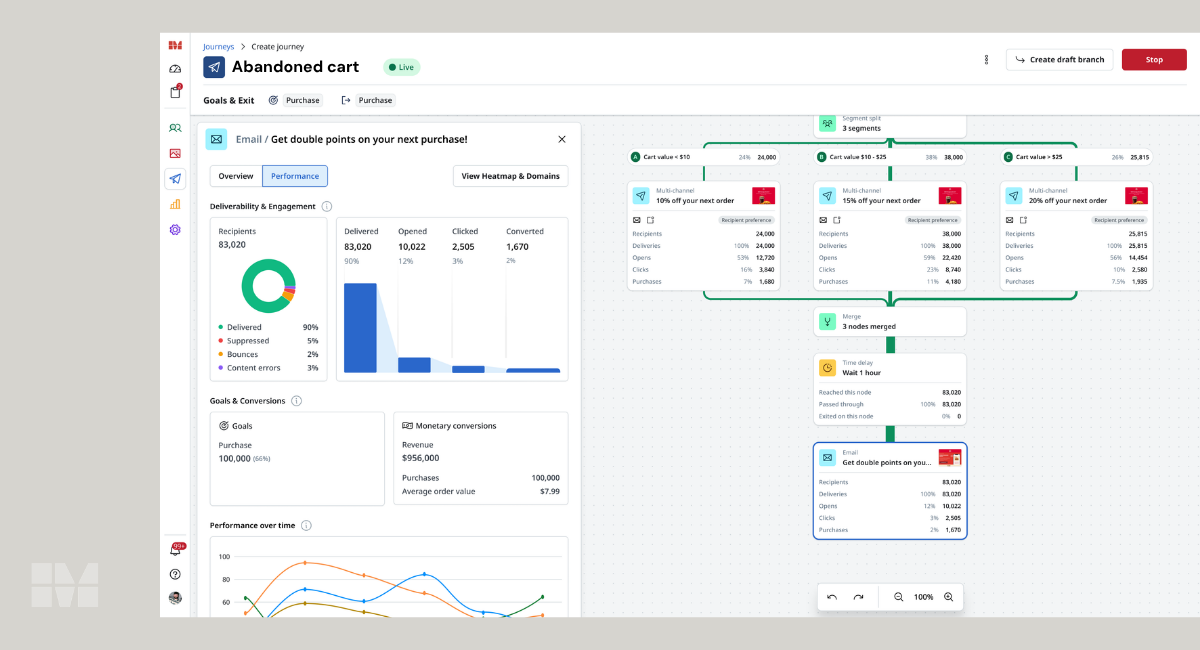
Task: Click the help question mark icon
Action: (x=175, y=574)
